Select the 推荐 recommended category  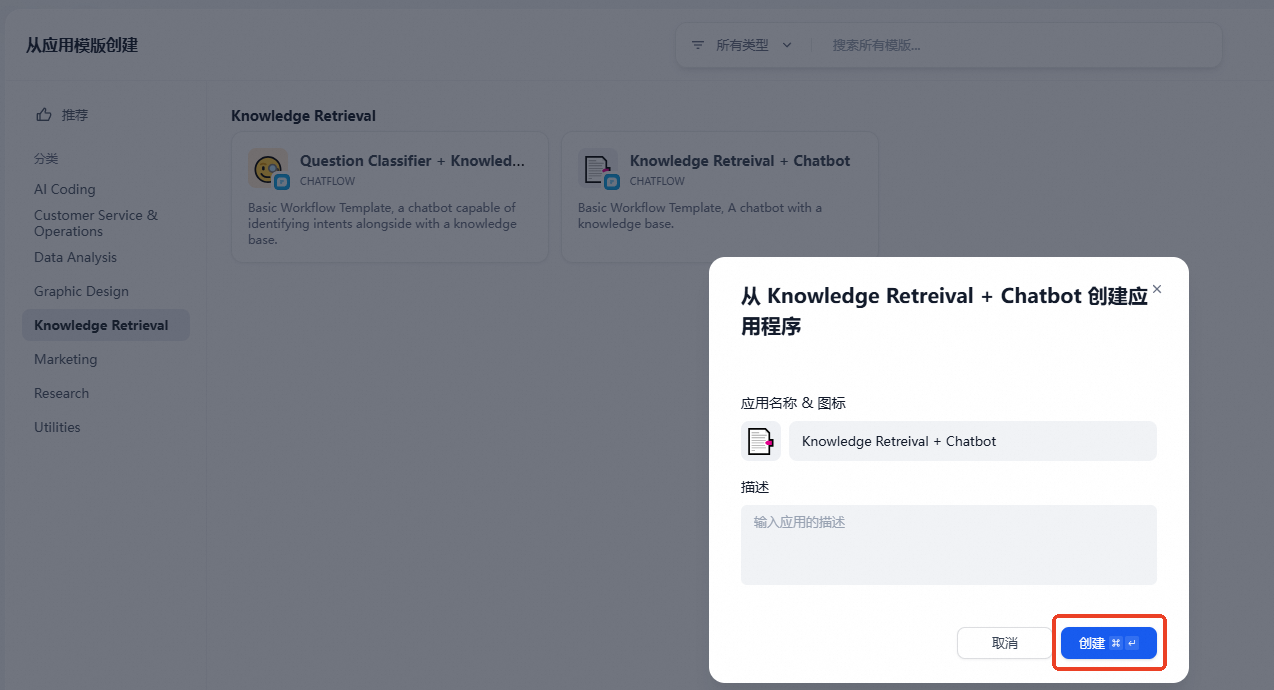pos(106,115)
